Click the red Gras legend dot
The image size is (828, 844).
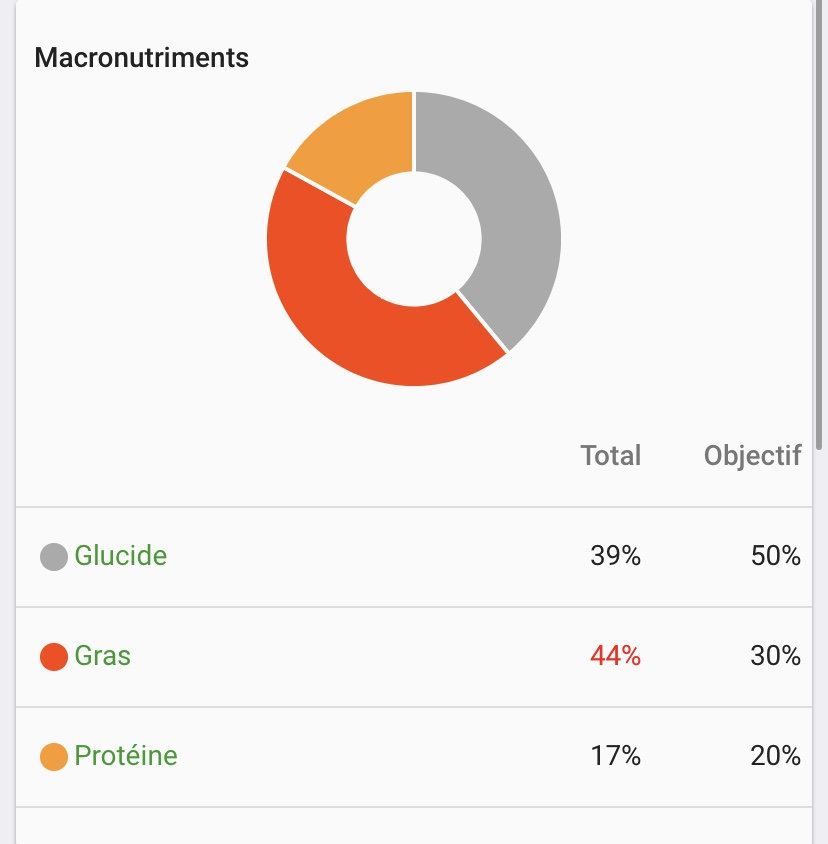pyautogui.click(x=53, y=657)
